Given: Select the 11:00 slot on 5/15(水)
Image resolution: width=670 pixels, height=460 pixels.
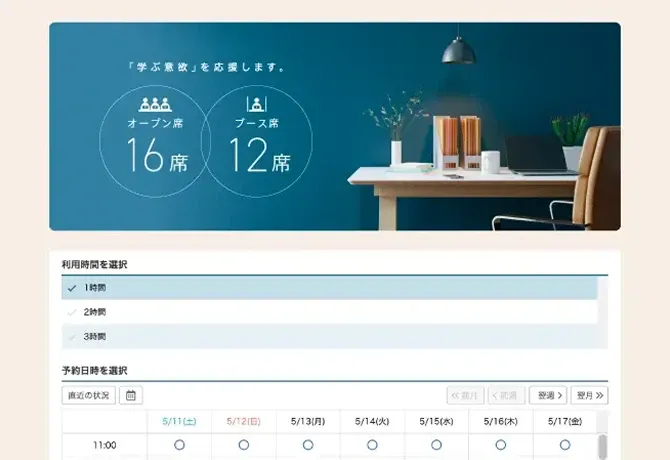Looking at the screenshot, I should [436, 445].
